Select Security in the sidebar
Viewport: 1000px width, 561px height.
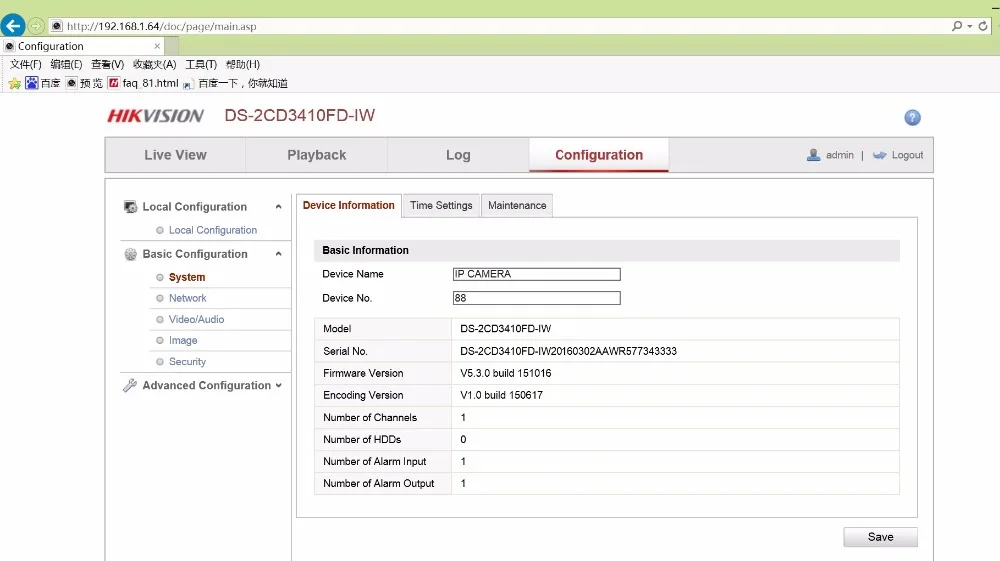click(187, 361)
